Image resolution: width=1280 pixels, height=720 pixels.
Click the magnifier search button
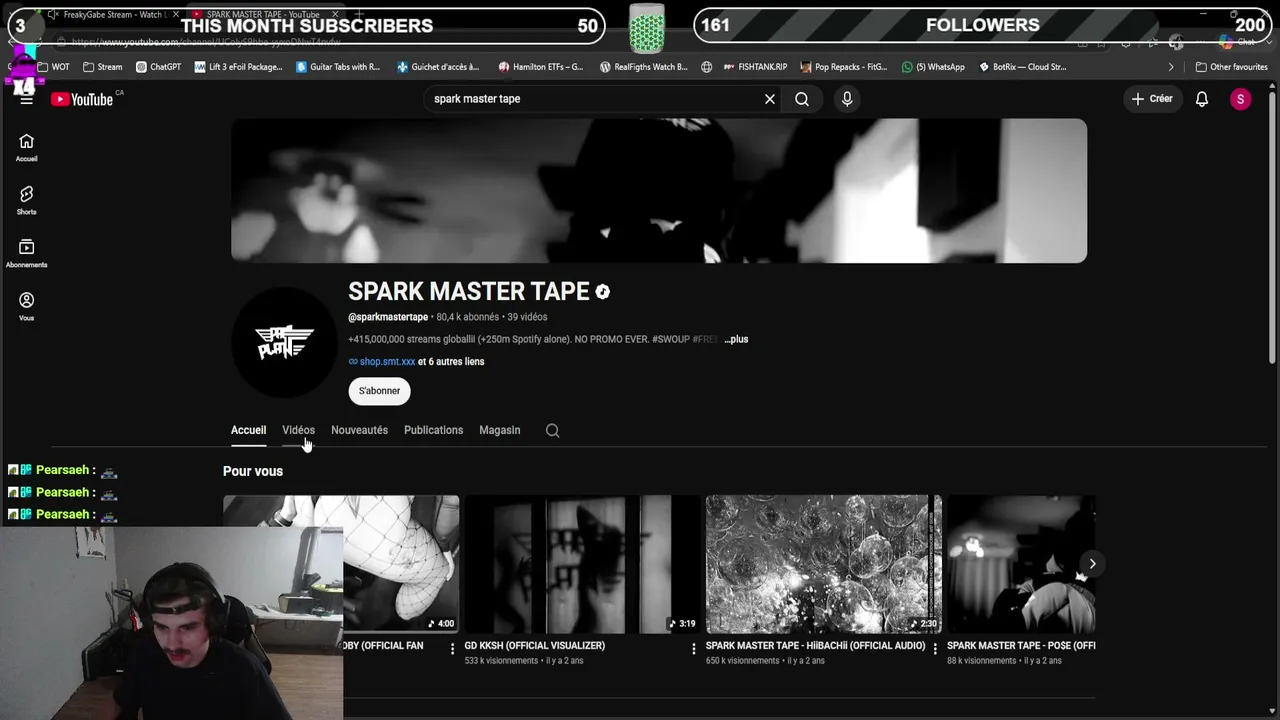coord(802,99)
